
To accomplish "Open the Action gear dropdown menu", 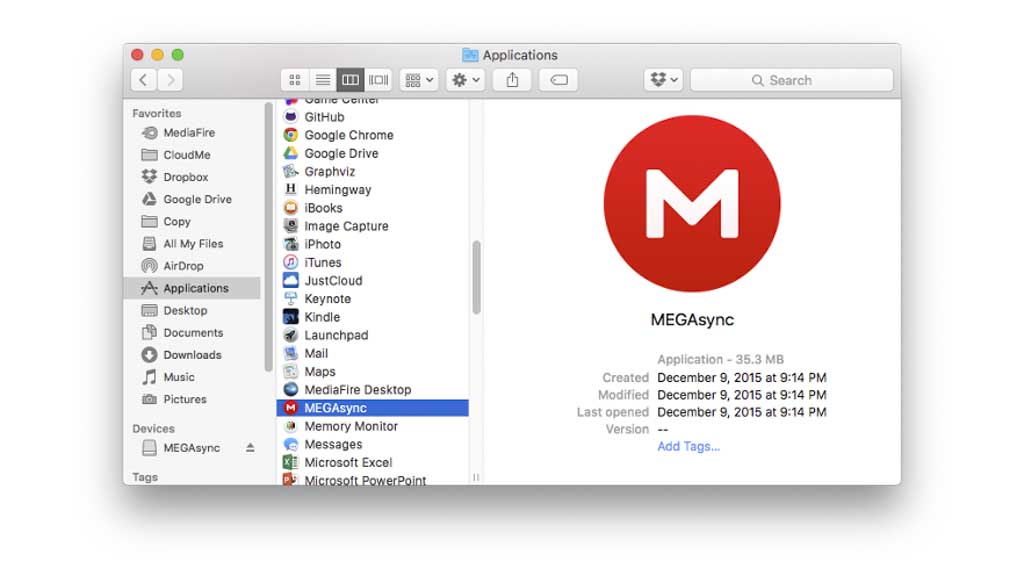I will click(466, 80).
